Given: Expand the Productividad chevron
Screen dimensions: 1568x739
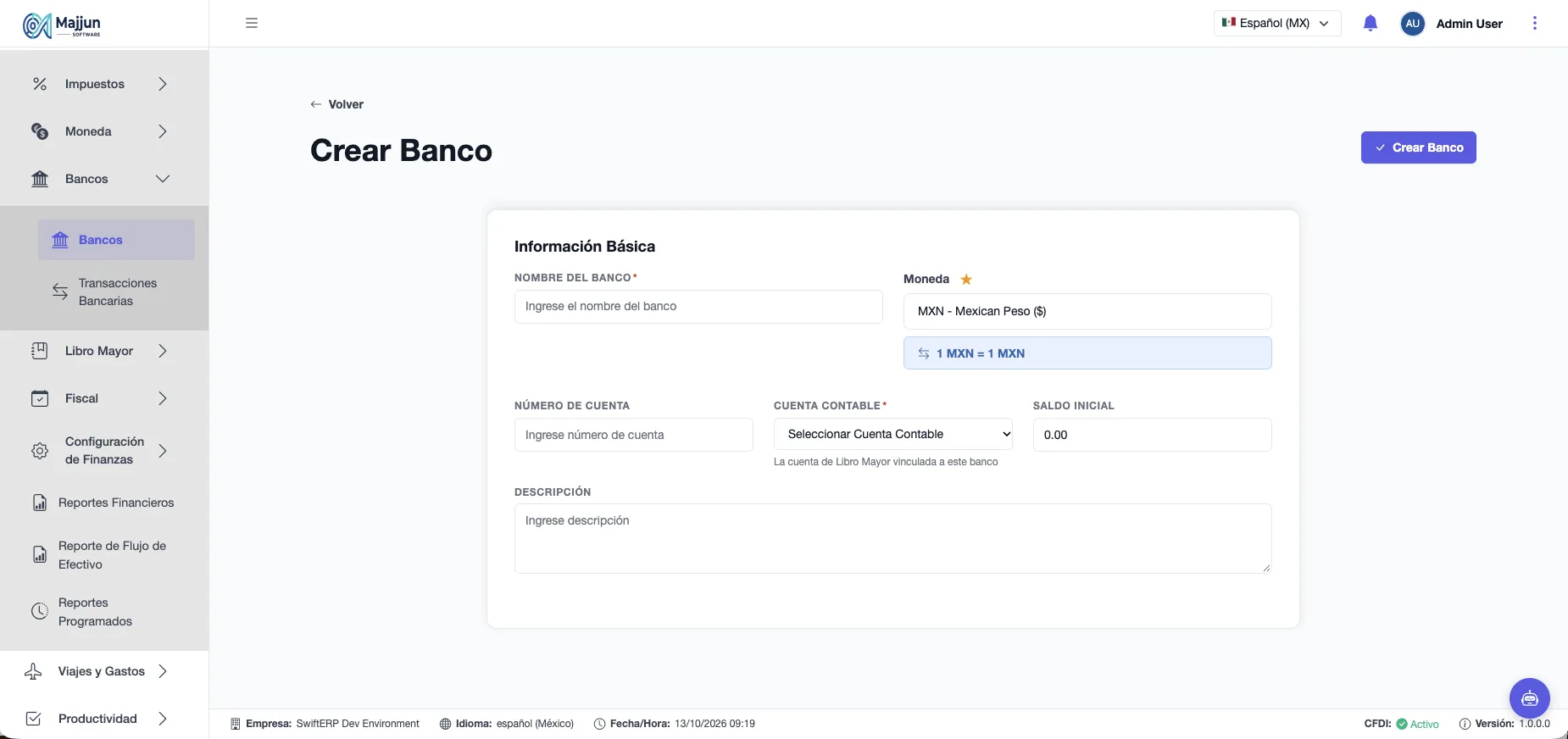Looking at the screenshot, I should (x=163, y=719).
